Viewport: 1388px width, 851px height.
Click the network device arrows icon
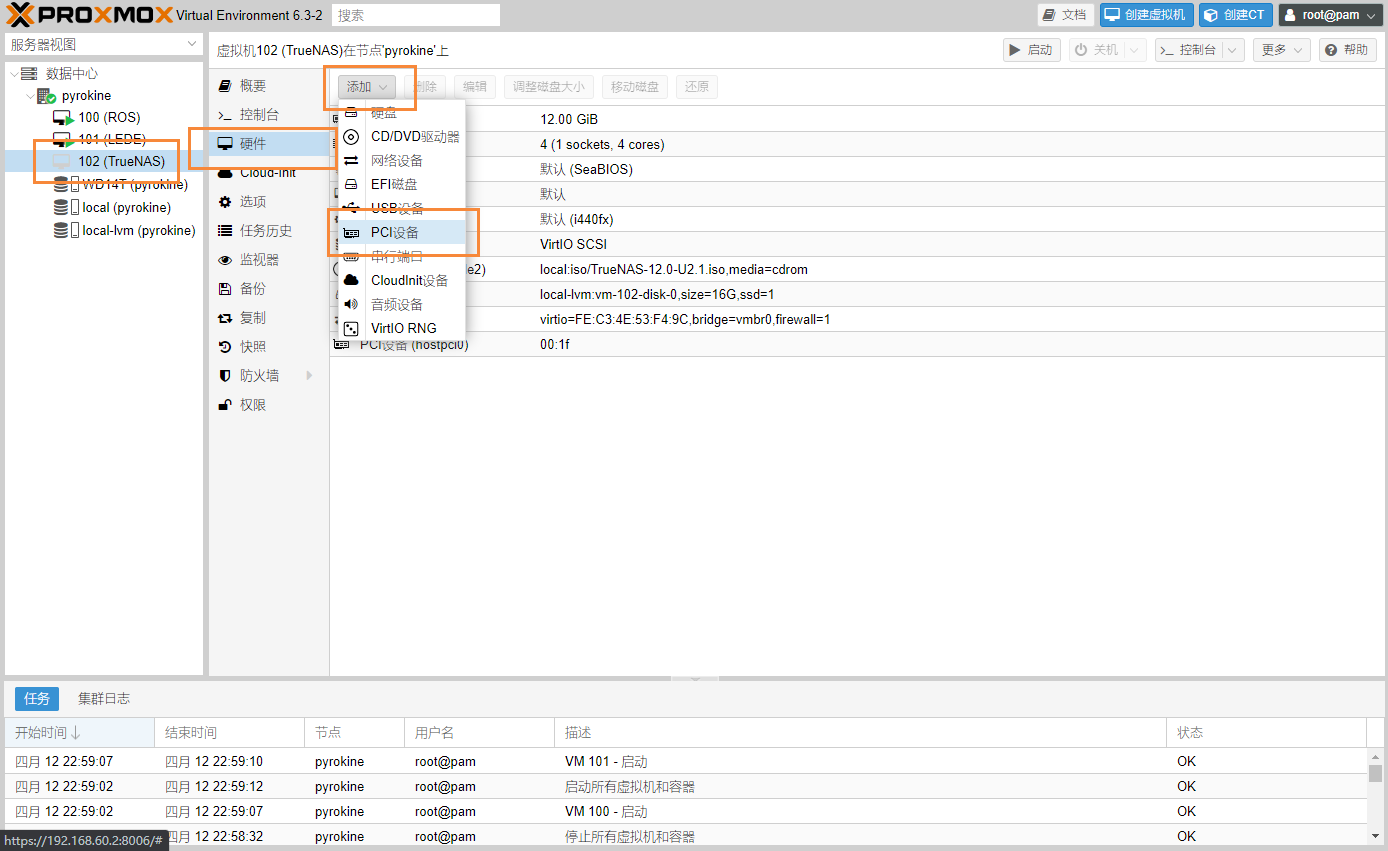coord(351,161)
